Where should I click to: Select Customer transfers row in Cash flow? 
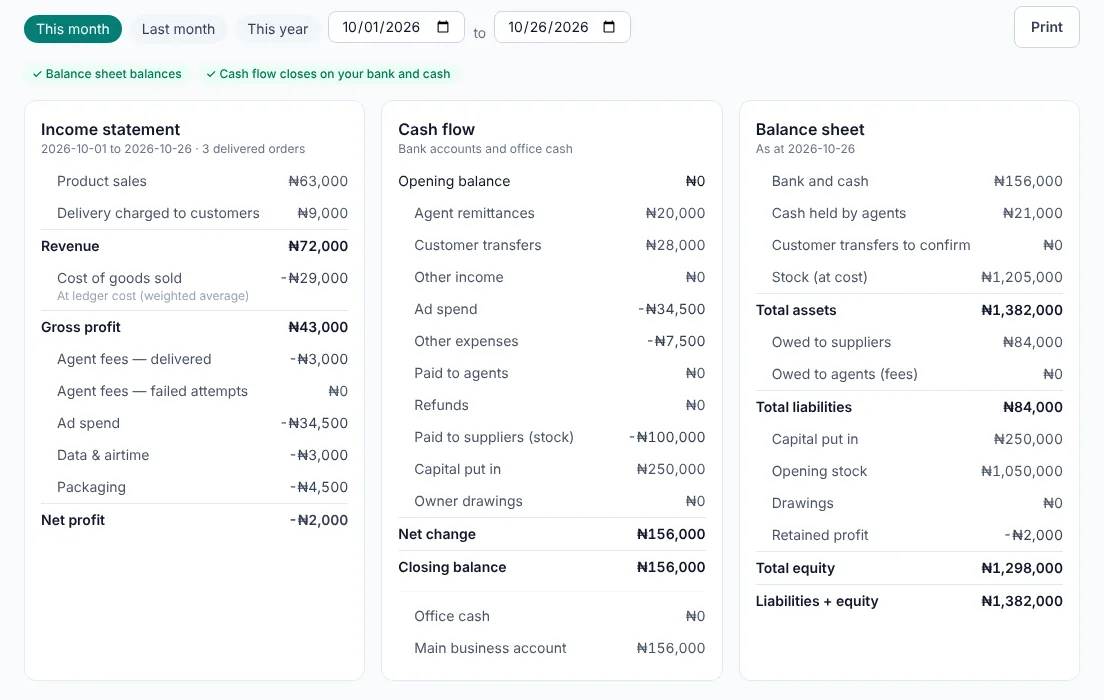(x=551, y=245)
